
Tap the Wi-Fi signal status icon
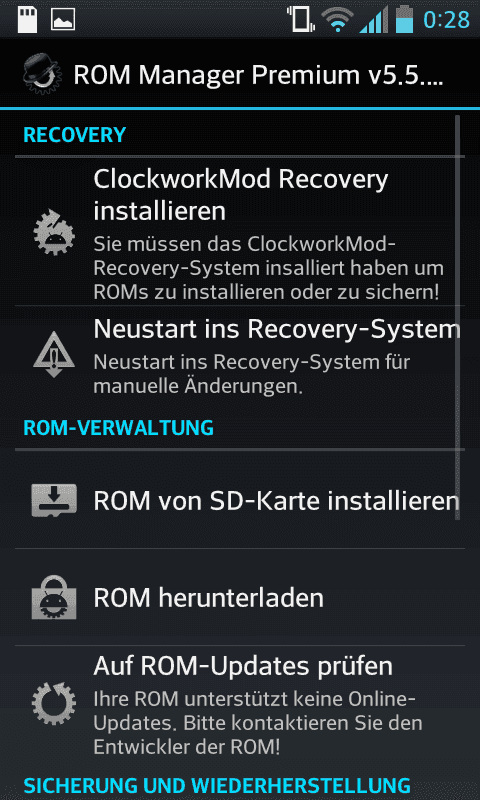[x=337, y=20]
